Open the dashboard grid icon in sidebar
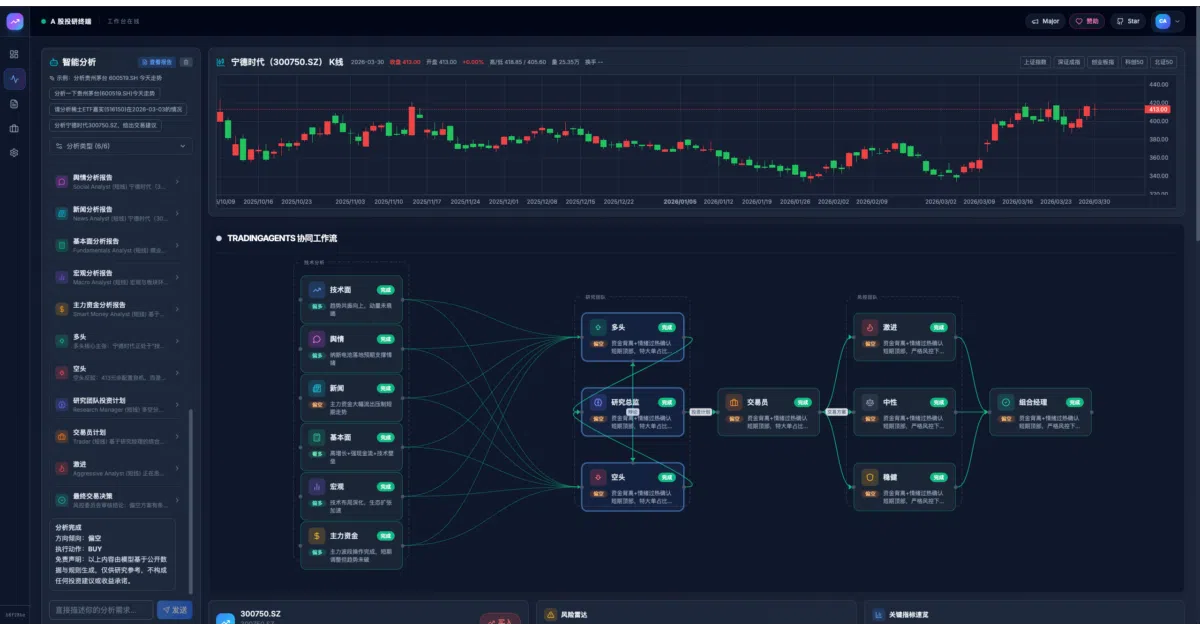1200x630 pixels. [14, 54]
